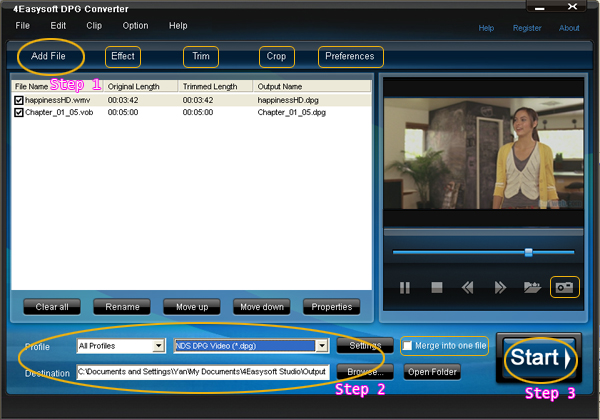Open the File menu

click(x=23, y=26)
